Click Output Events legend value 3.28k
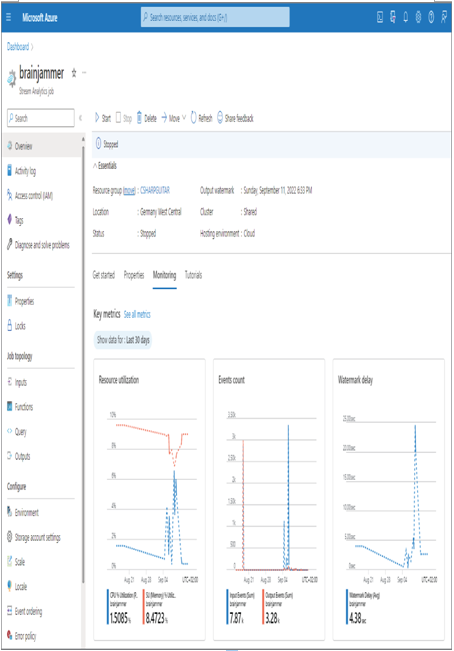Viewport: 454px width, 651px height. pyautogui.click(x=273, y=618)
